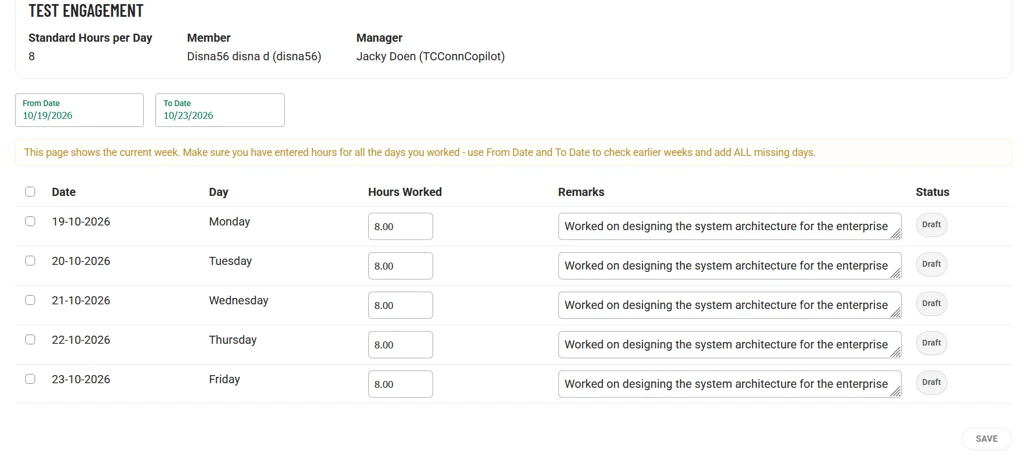Click resize grip of Friday's remarks box
Viewport: 1024px width, 458px height.
coord(895,392)
